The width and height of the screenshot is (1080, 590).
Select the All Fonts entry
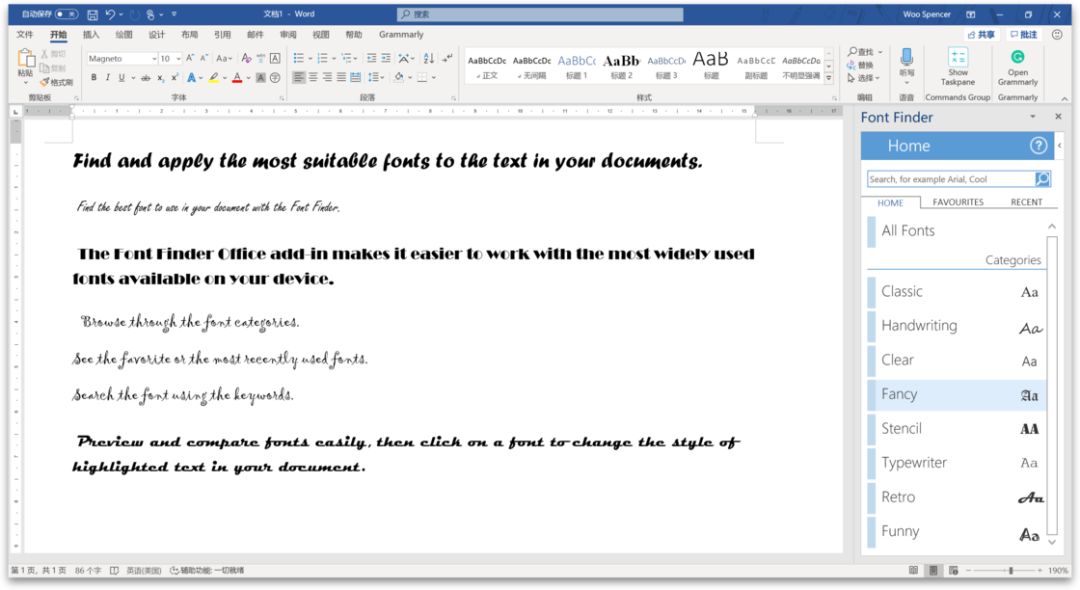pyautogui.click(x=956, y=231)
